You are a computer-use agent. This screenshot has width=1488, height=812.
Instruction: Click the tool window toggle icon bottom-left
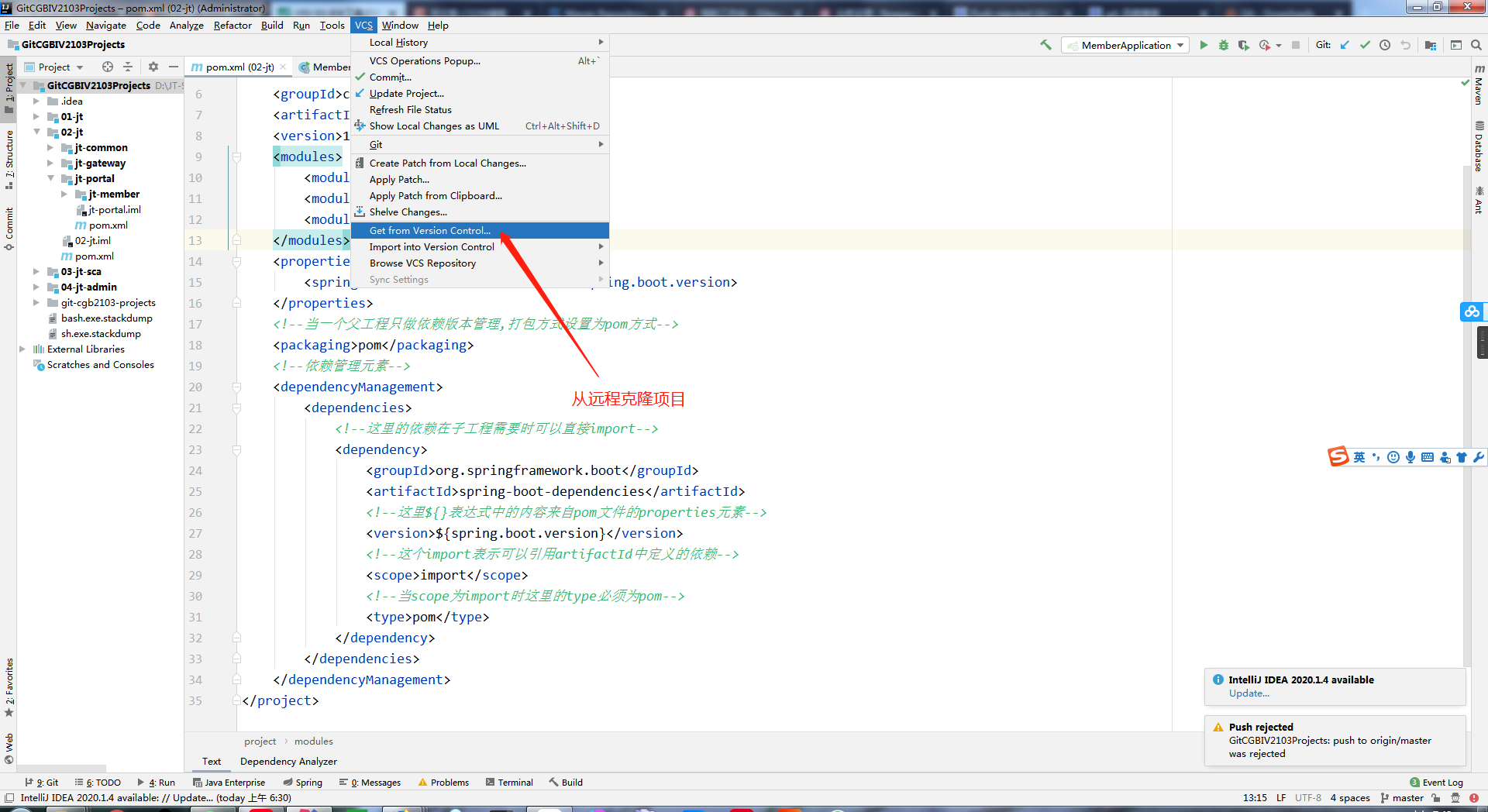pos(9,797)
